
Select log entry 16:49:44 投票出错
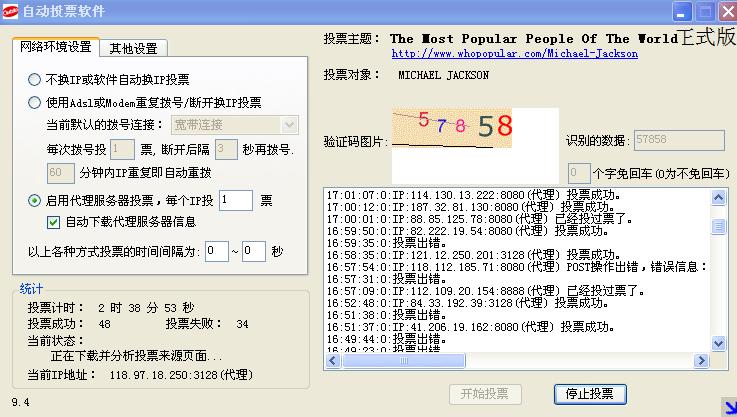tap(386, 339)
